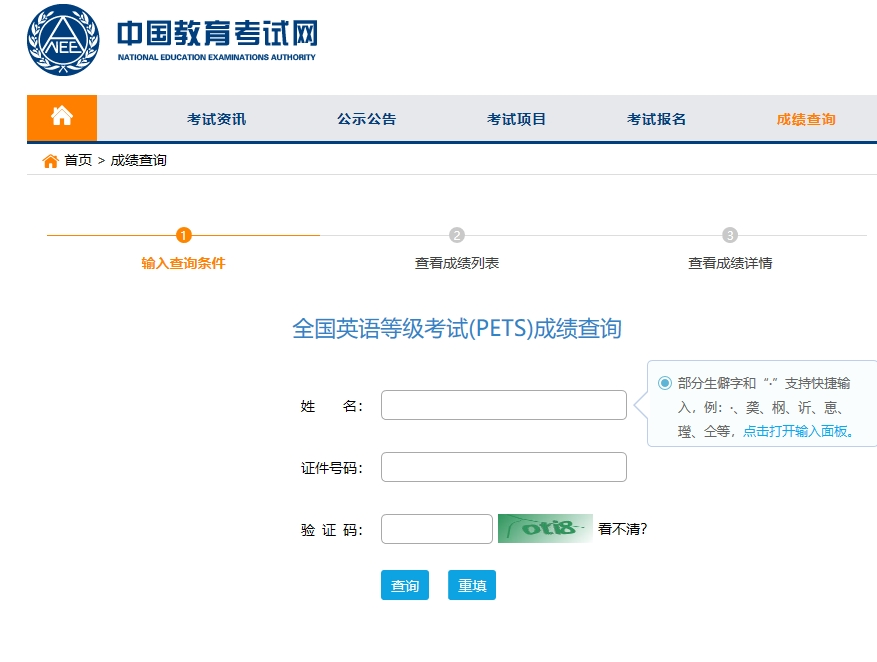Focus the 证件号码 input field

(504, 467)
